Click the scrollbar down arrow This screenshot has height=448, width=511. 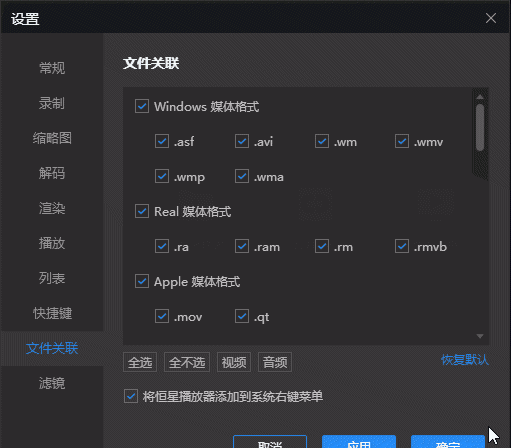click(x=480, y=336)
